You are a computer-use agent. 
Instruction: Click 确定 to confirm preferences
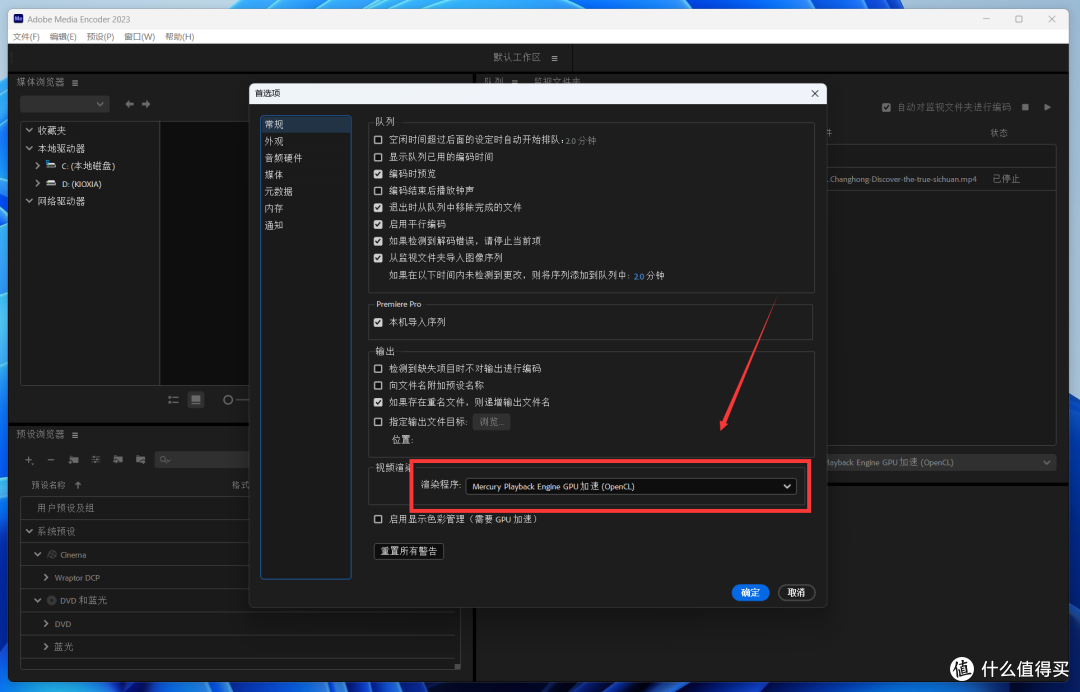[750, 592]
